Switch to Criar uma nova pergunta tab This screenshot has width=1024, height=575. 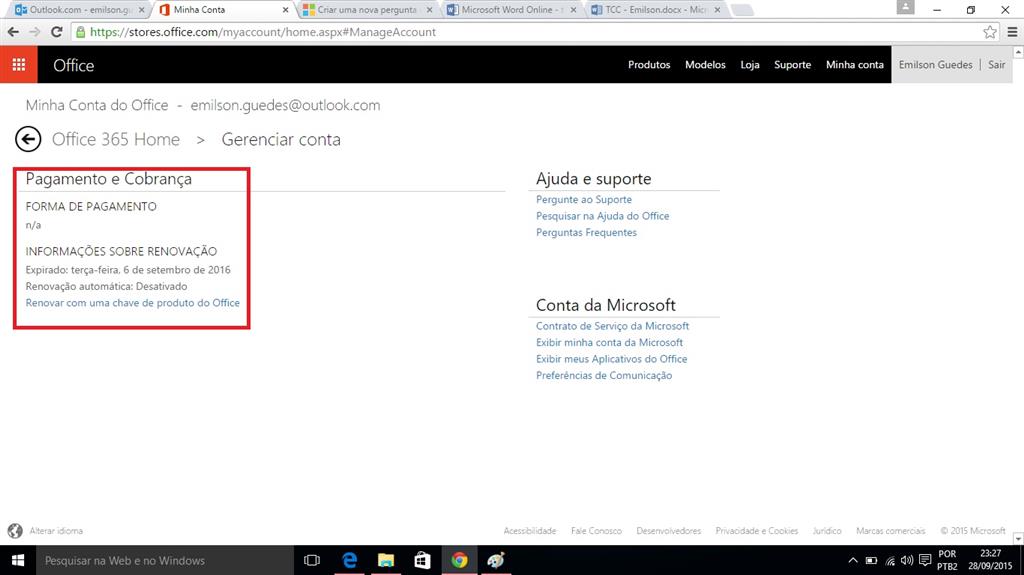click(366, 10)
